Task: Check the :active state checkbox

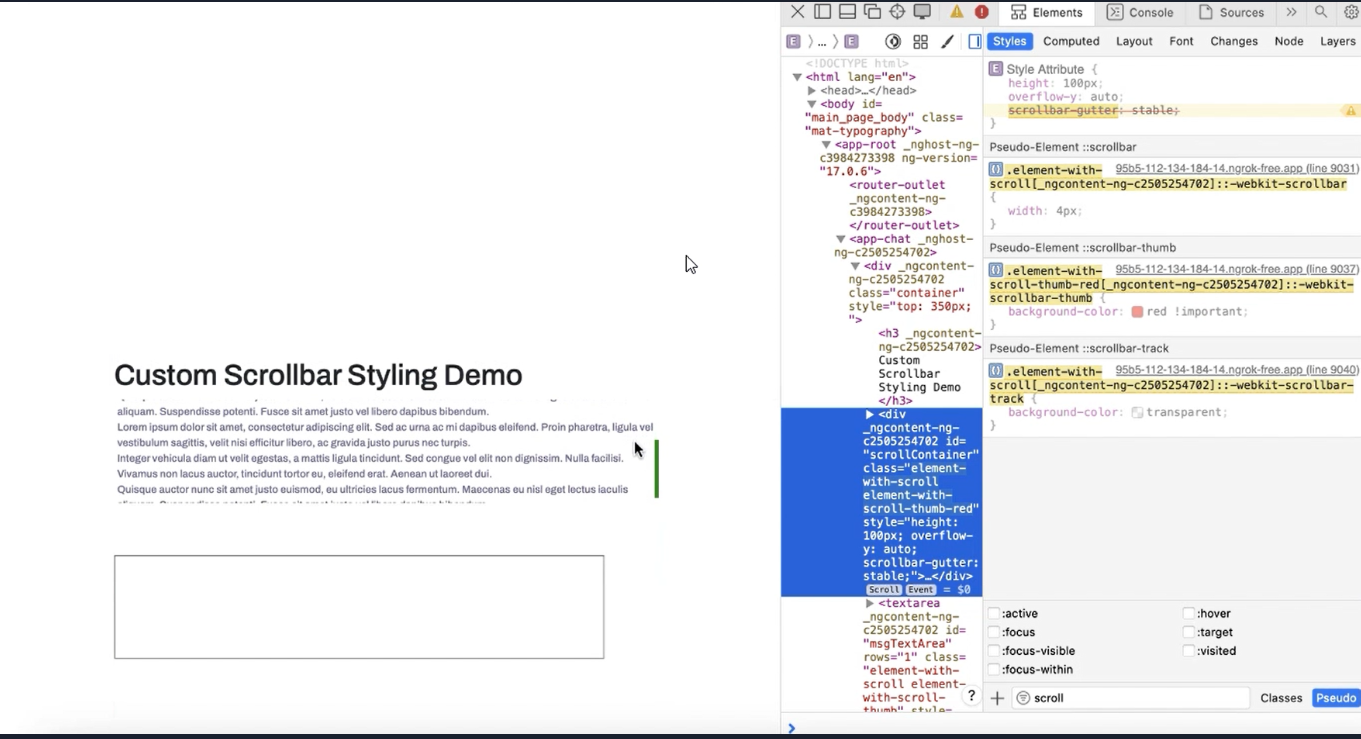Action: click(x=991, y=613)
